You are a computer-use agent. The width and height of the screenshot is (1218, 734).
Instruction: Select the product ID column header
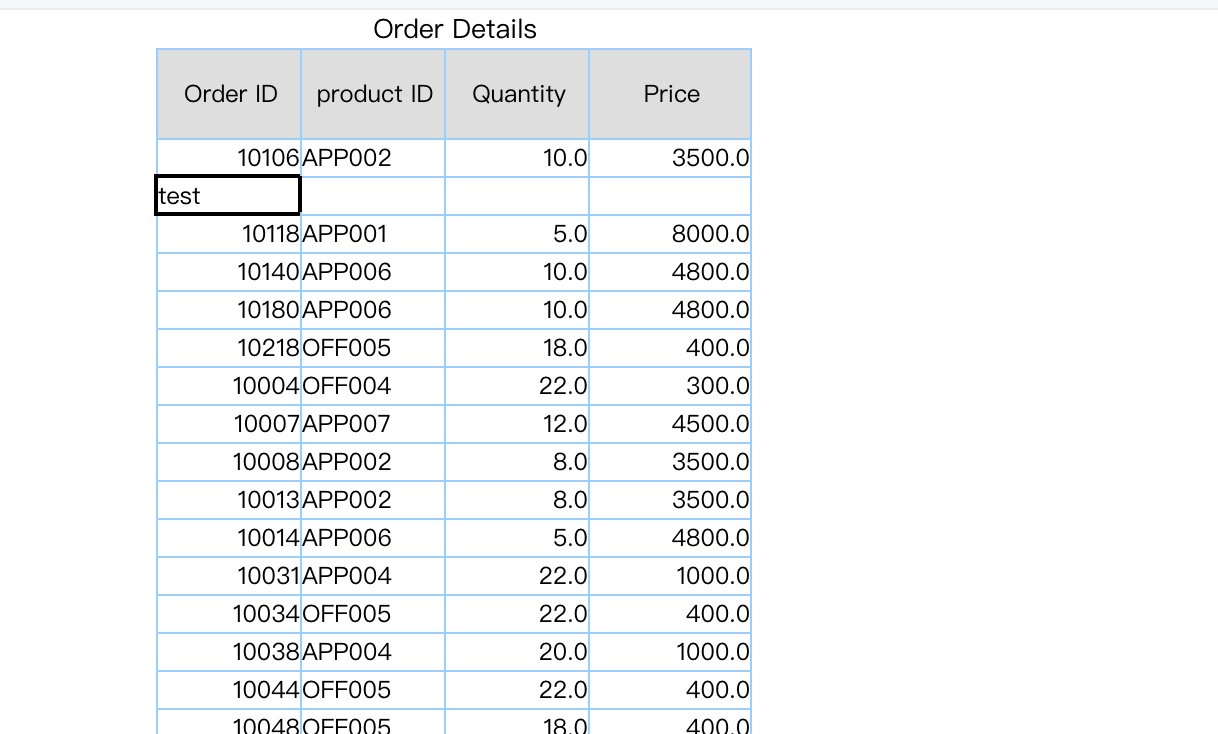click(373, 94)
